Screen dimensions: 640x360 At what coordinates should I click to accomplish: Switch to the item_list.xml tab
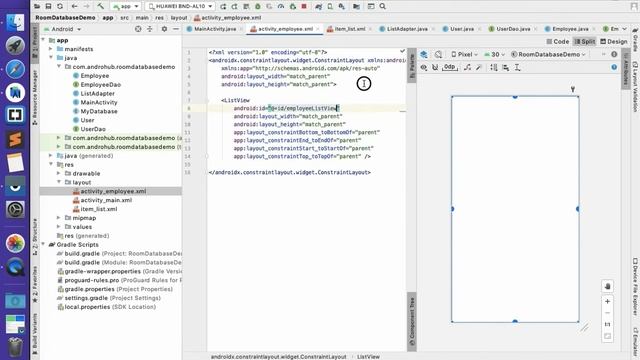coord(349,29)
